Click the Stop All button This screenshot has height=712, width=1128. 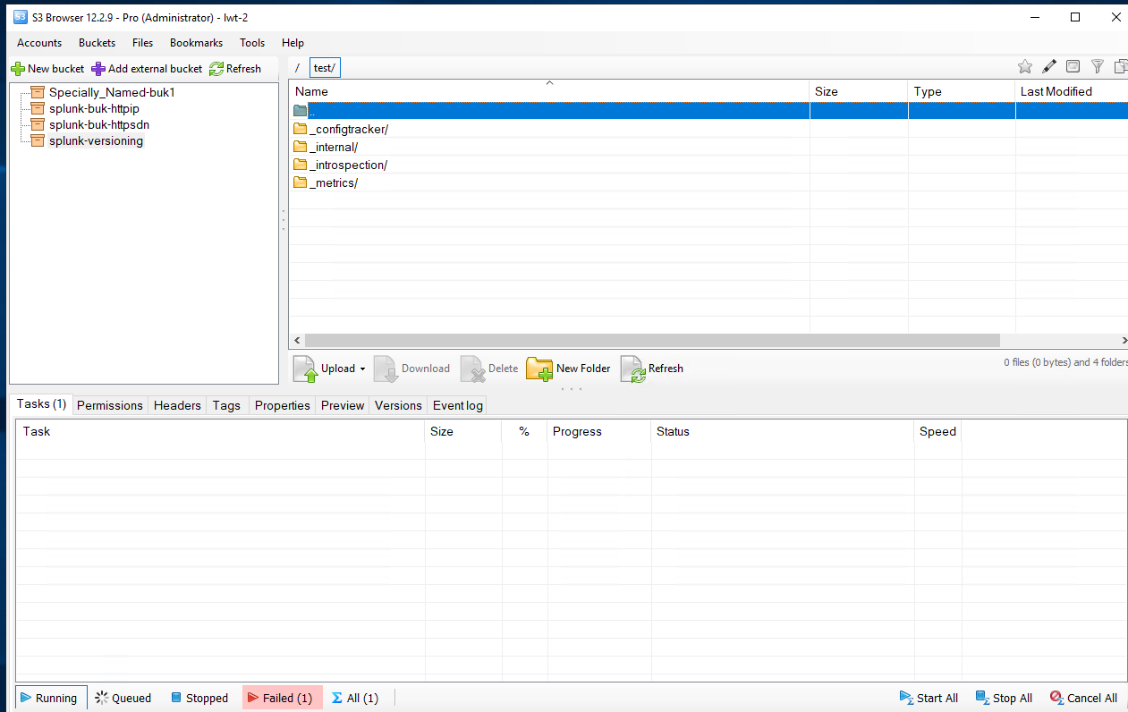point(1004,698)
